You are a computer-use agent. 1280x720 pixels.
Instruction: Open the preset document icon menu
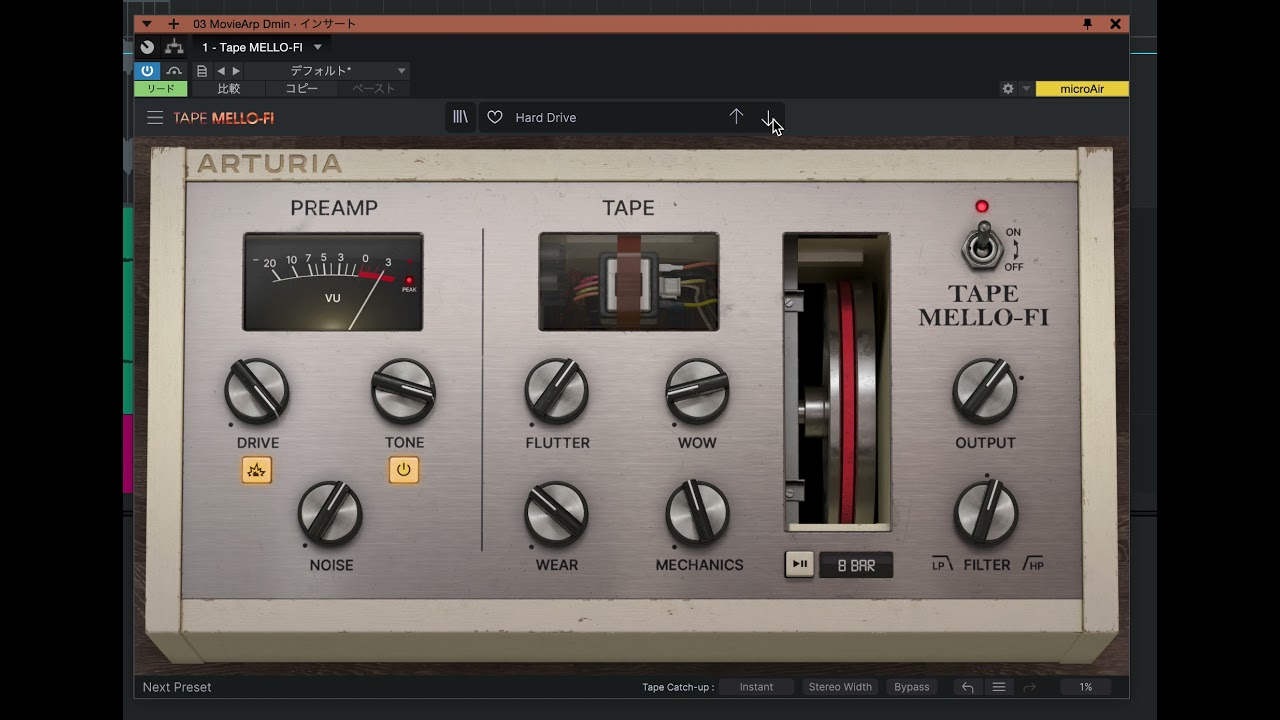[x=202, y=71]
